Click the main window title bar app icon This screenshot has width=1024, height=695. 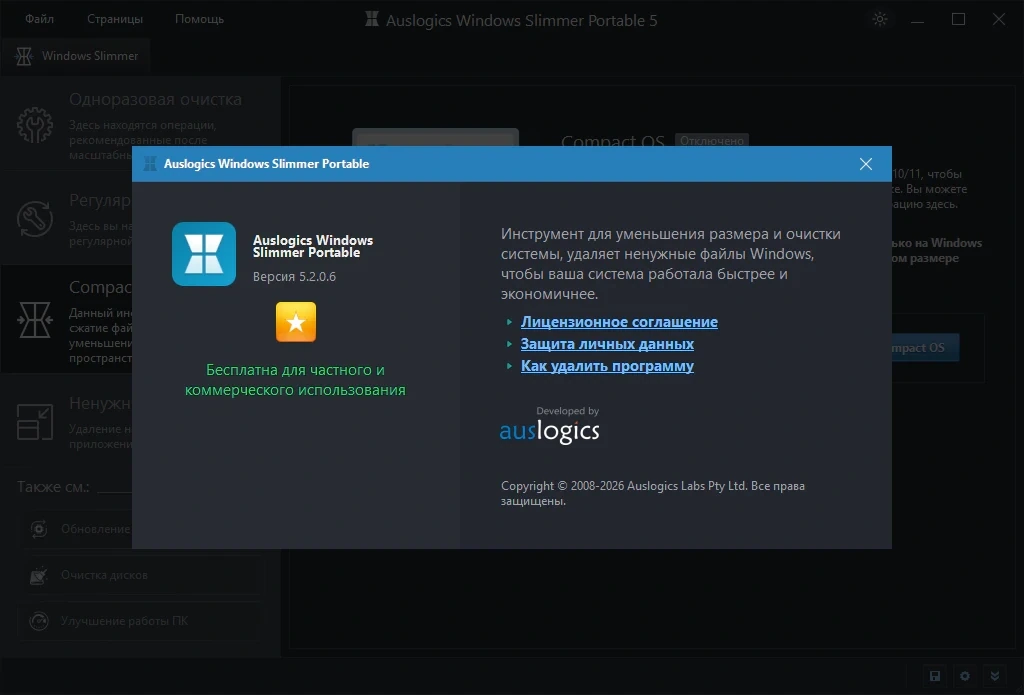pos(372,20)
